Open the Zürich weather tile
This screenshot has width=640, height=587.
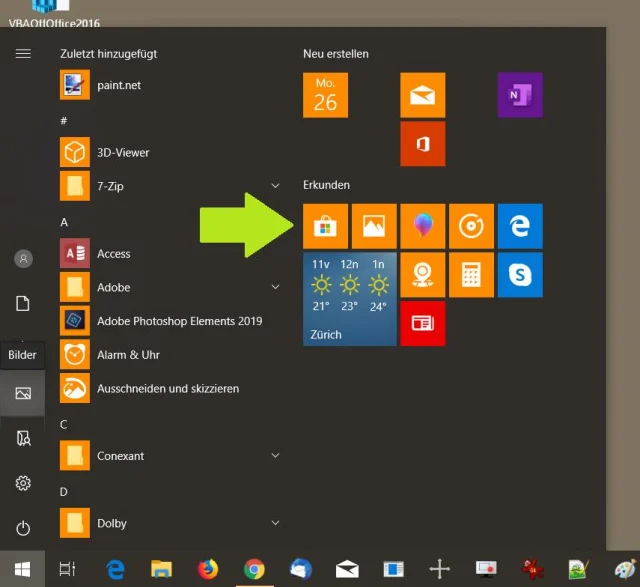pos(350,299)
